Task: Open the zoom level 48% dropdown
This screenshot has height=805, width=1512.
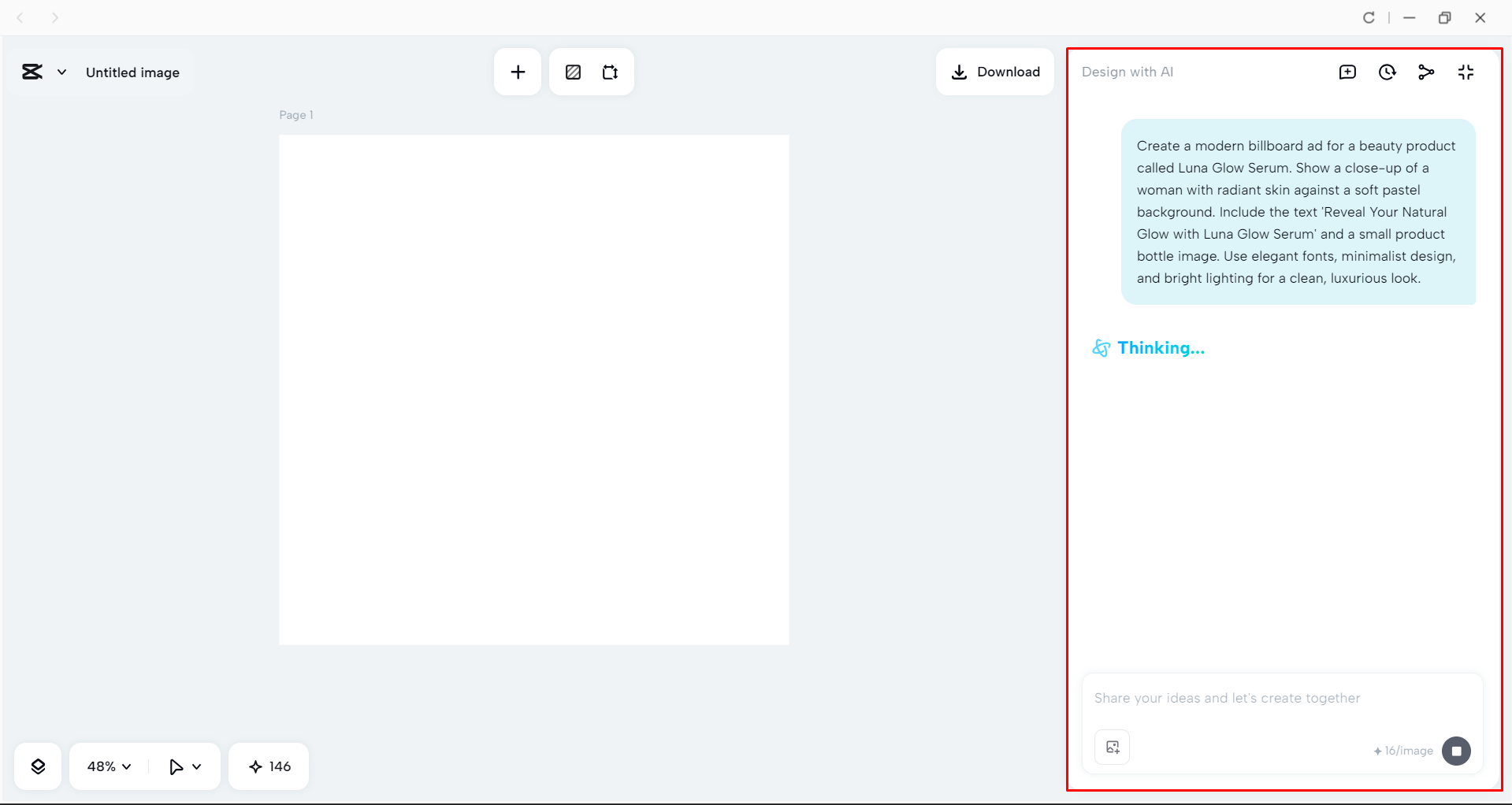Action: coord(106,766)
